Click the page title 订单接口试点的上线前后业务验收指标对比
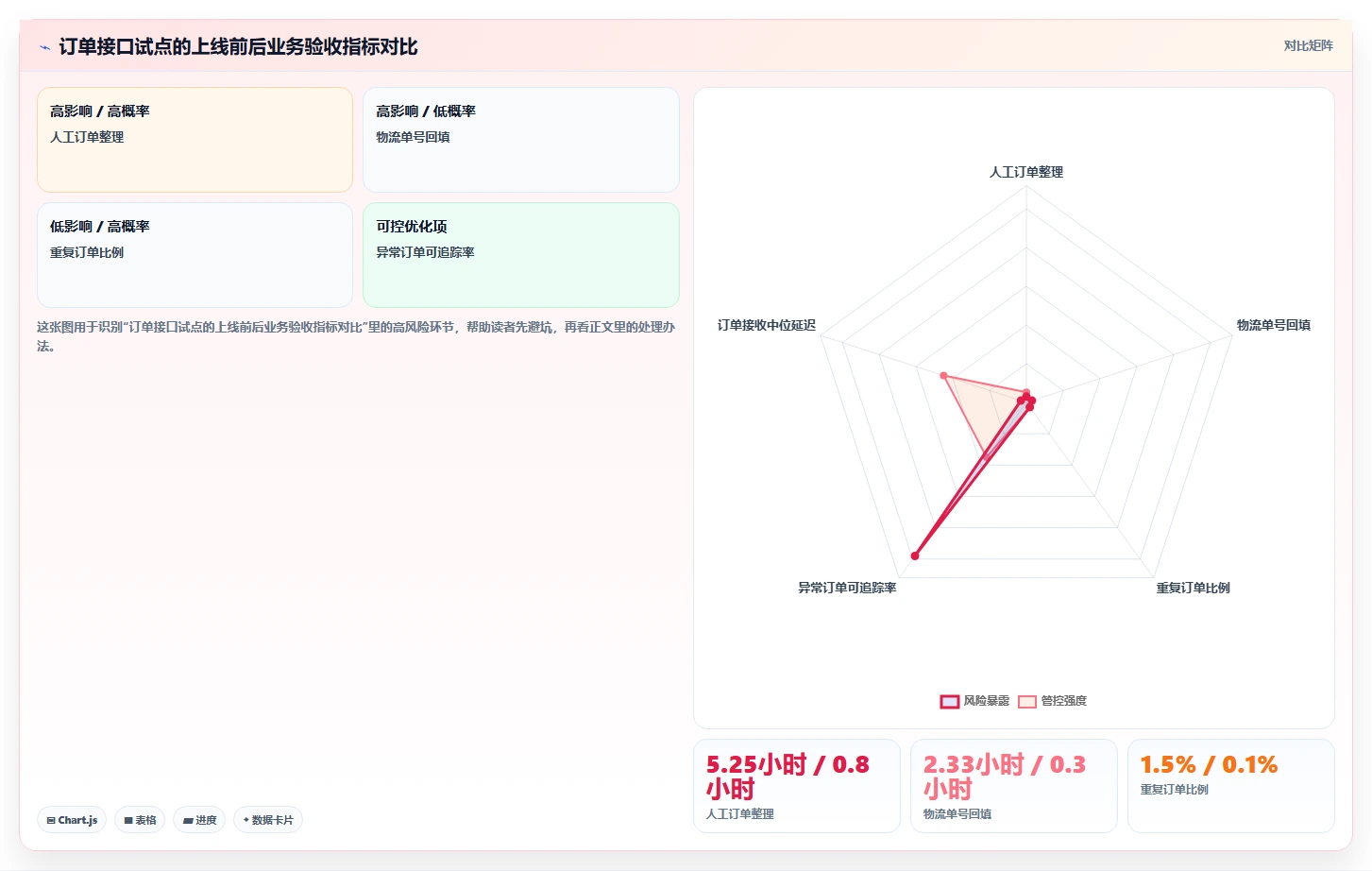 (238, 47)
